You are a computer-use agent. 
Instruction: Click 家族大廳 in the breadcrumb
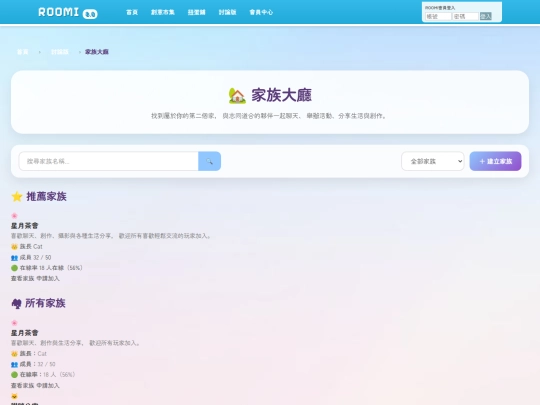click(97, 52)
